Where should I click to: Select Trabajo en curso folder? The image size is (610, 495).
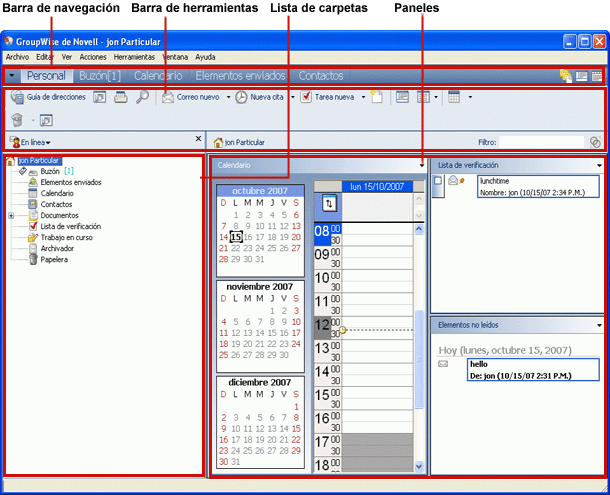[x=67, y=237]
